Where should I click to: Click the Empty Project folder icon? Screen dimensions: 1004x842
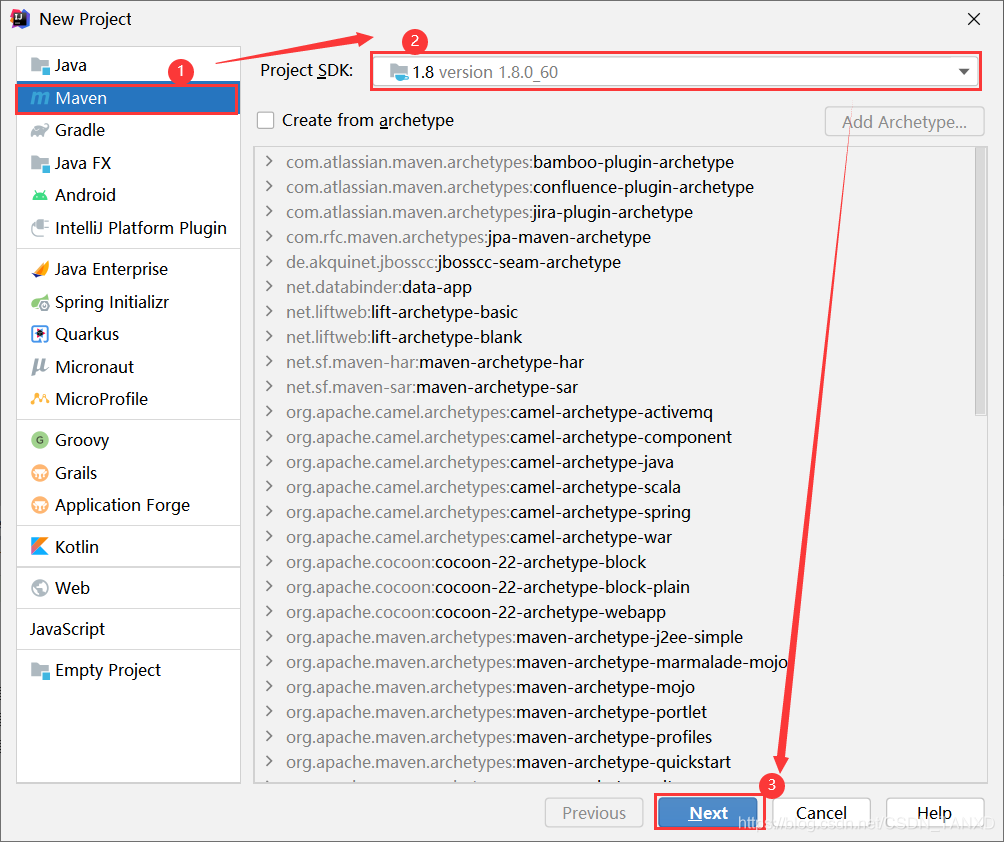(40, 670)
